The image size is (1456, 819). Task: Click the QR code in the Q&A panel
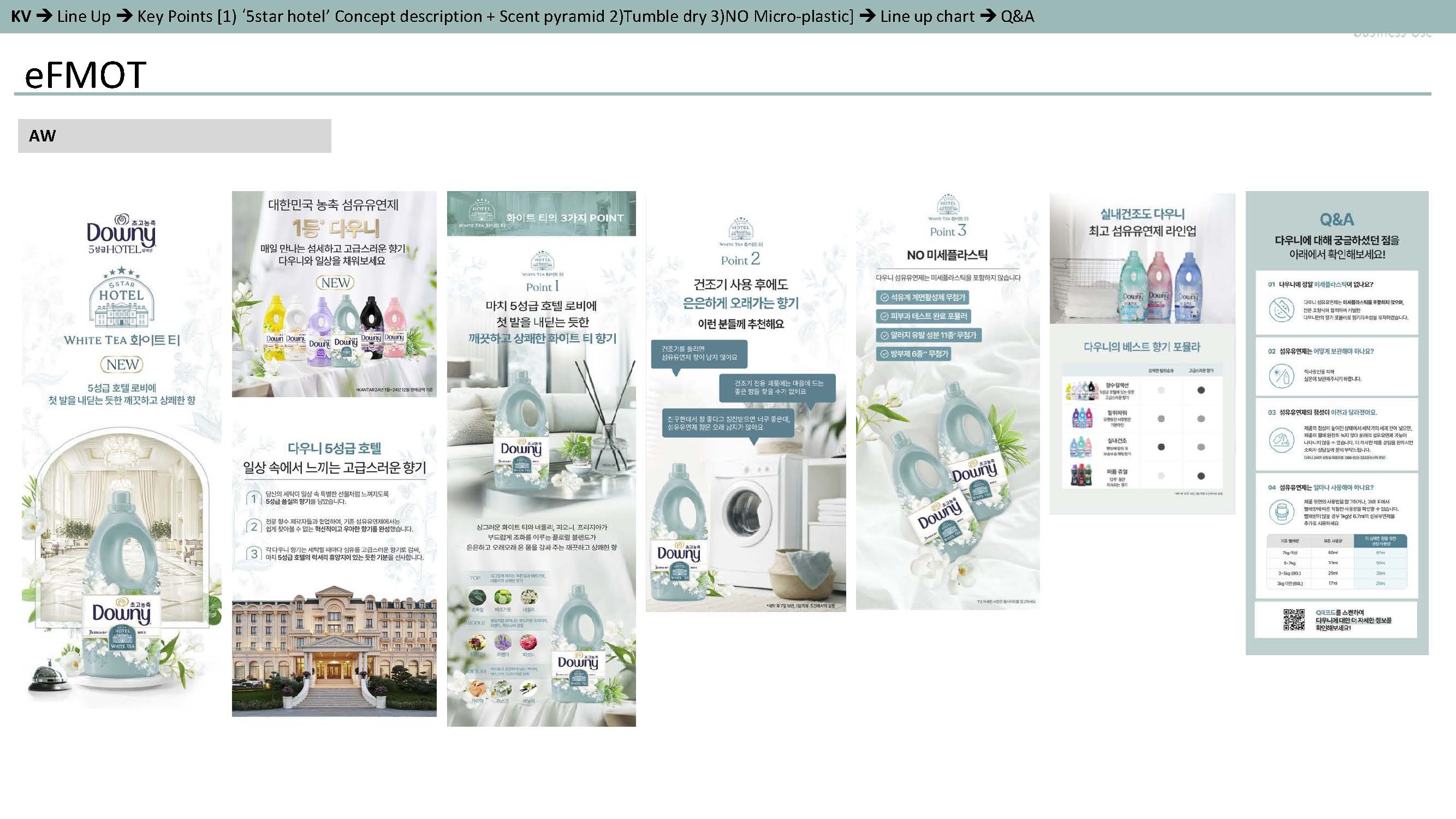(1294, 620)
